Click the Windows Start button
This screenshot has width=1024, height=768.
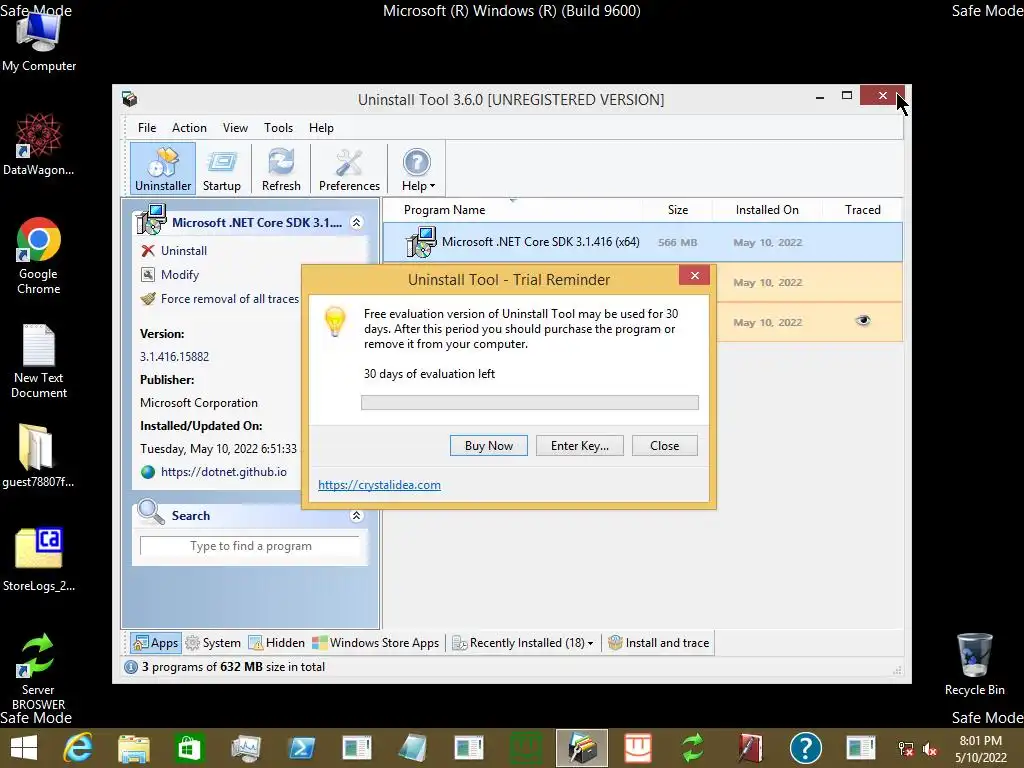pyautogui.click(x=24, y=748)
